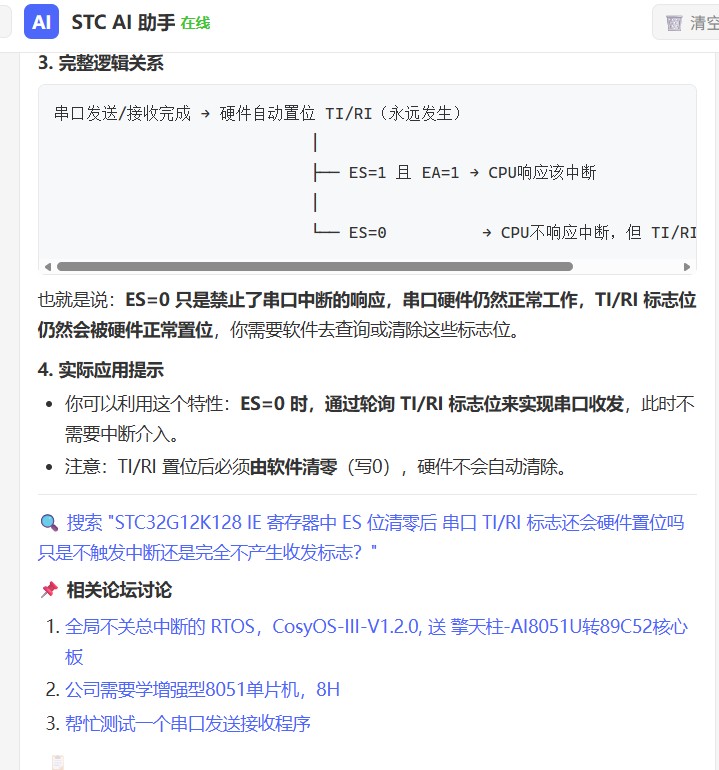Click the clipboard copy icon at the bottom
This screenshot has height=770, width=719.
click(58, 762)
